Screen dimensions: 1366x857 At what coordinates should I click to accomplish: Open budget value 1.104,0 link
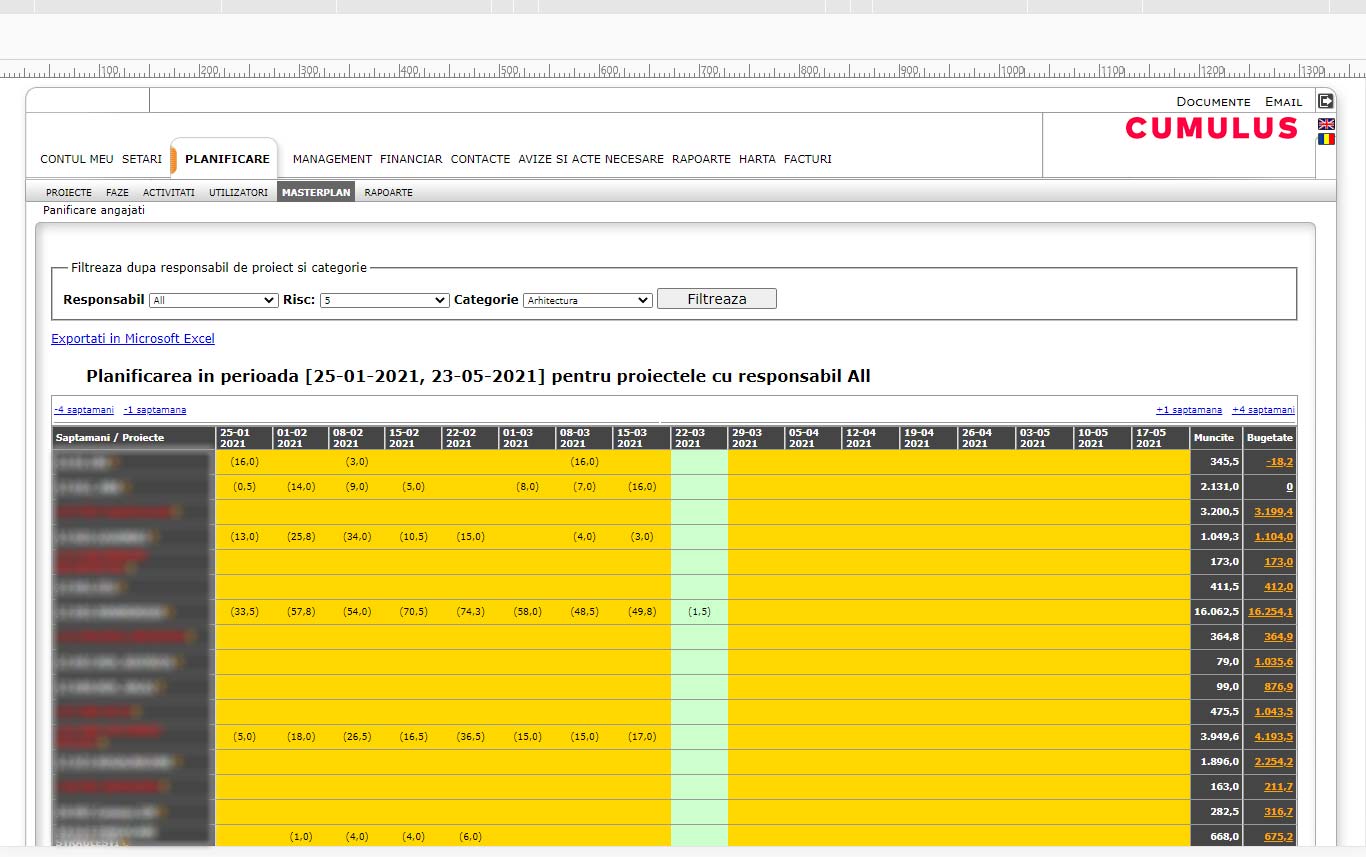coord(1273,537)
